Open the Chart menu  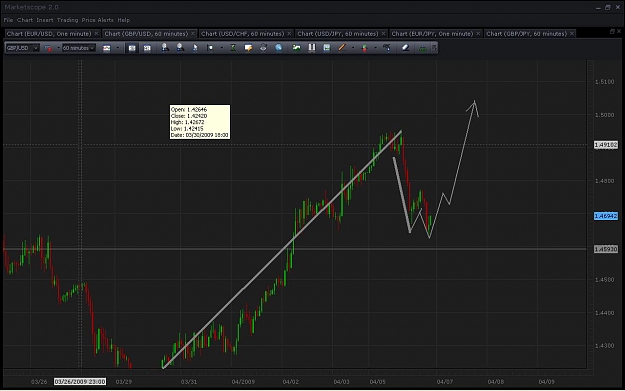25,20
